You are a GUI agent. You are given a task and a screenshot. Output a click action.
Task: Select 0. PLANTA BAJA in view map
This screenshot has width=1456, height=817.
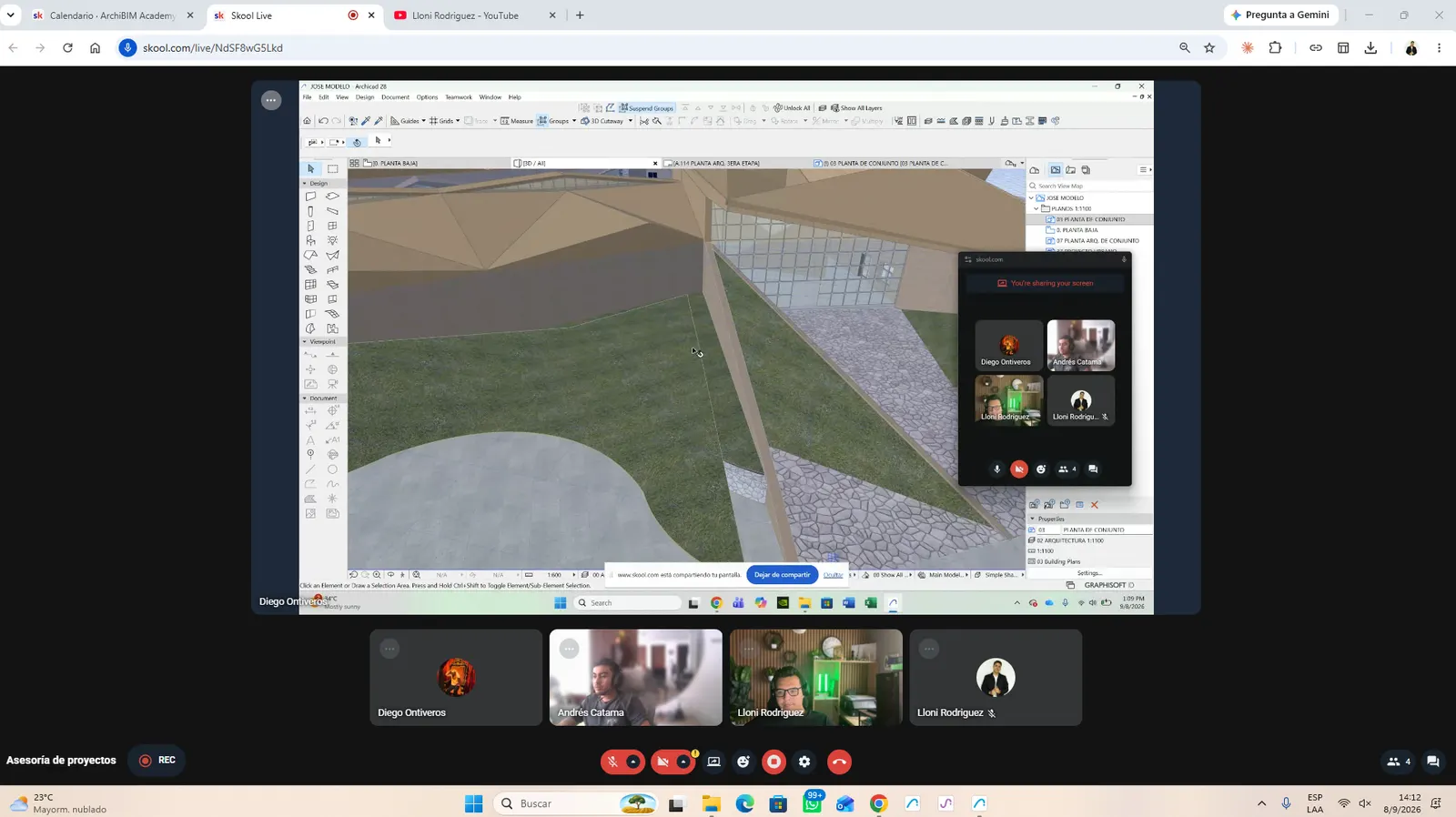[1077, 230]
